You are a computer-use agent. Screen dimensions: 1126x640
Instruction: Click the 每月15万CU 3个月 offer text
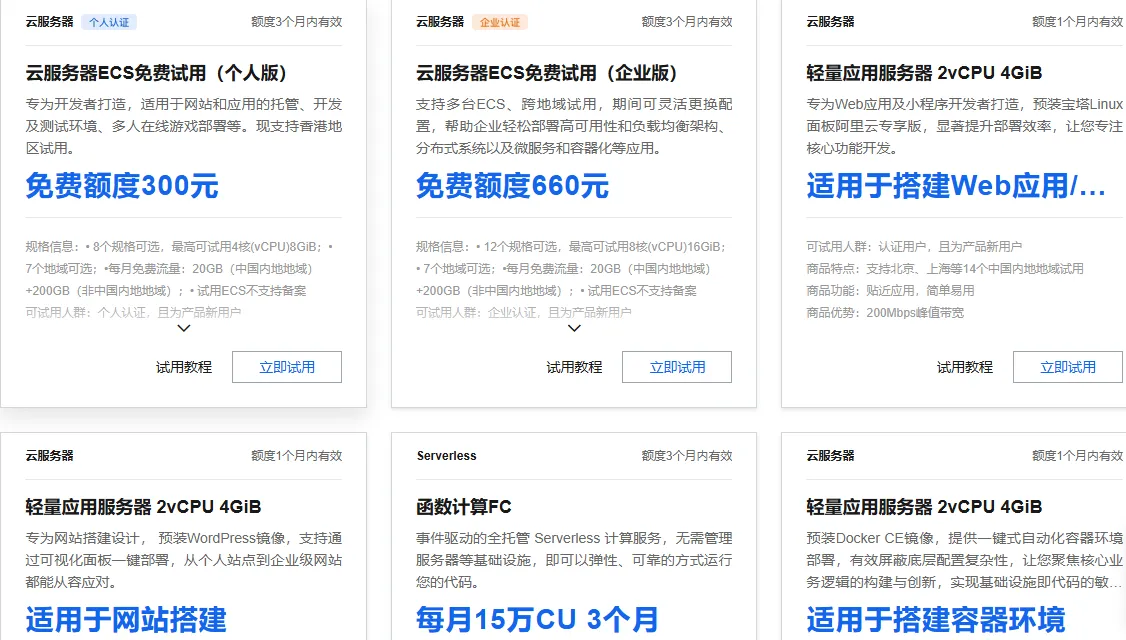(537, 620)
